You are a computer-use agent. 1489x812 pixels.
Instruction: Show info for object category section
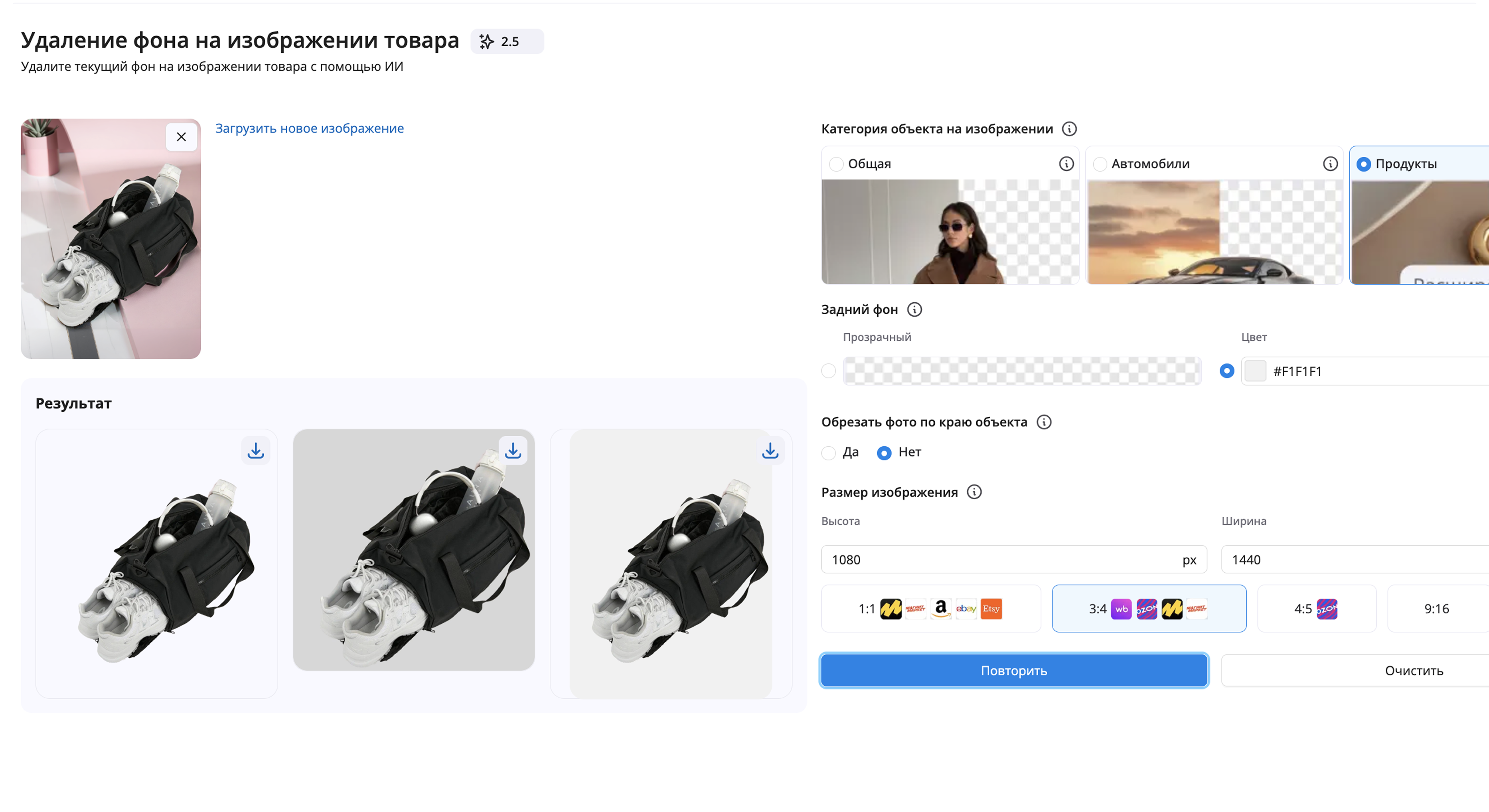[x=1069, y=129]
